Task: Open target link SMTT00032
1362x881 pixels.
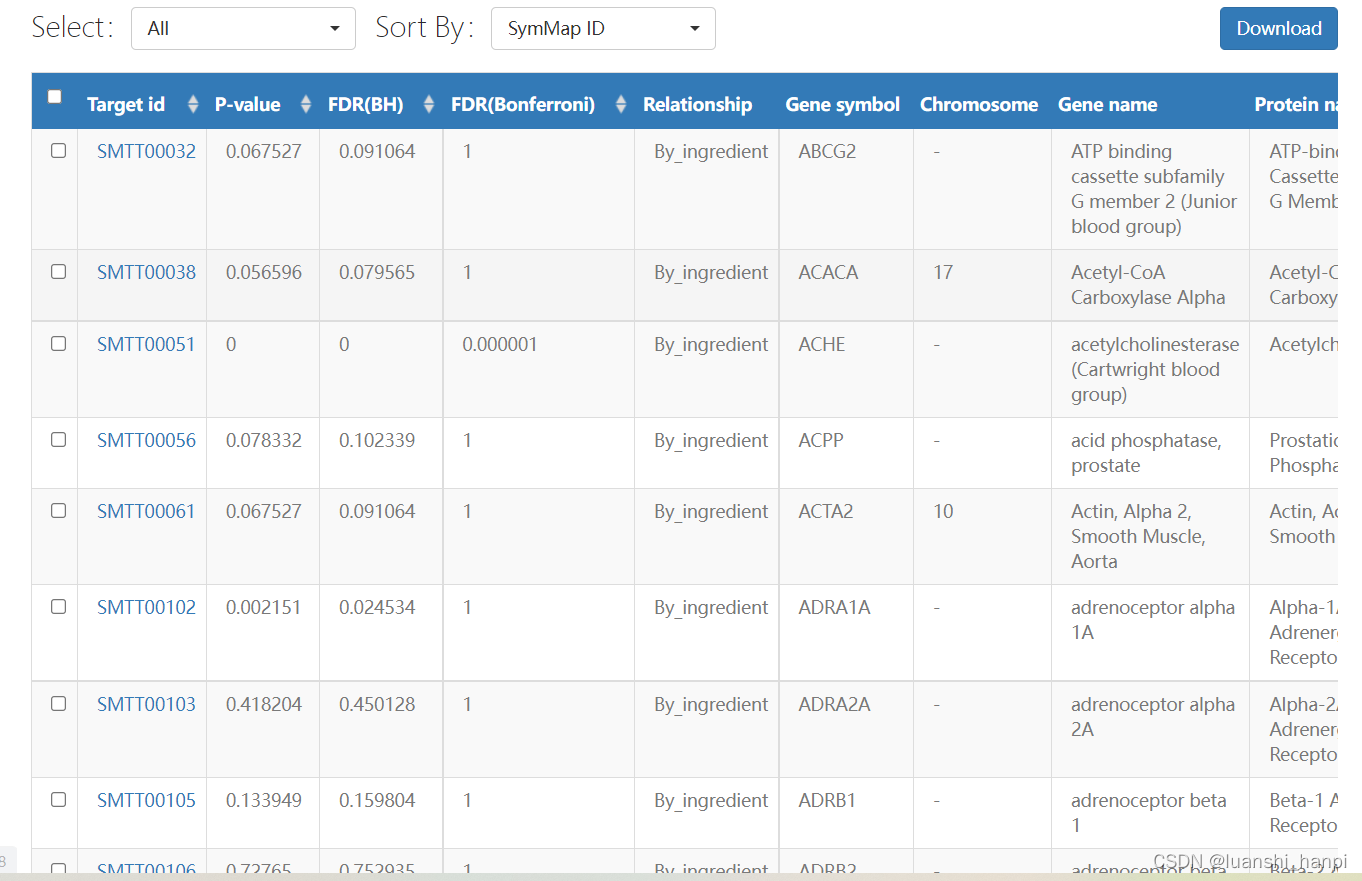Action: tap(146, 151)
